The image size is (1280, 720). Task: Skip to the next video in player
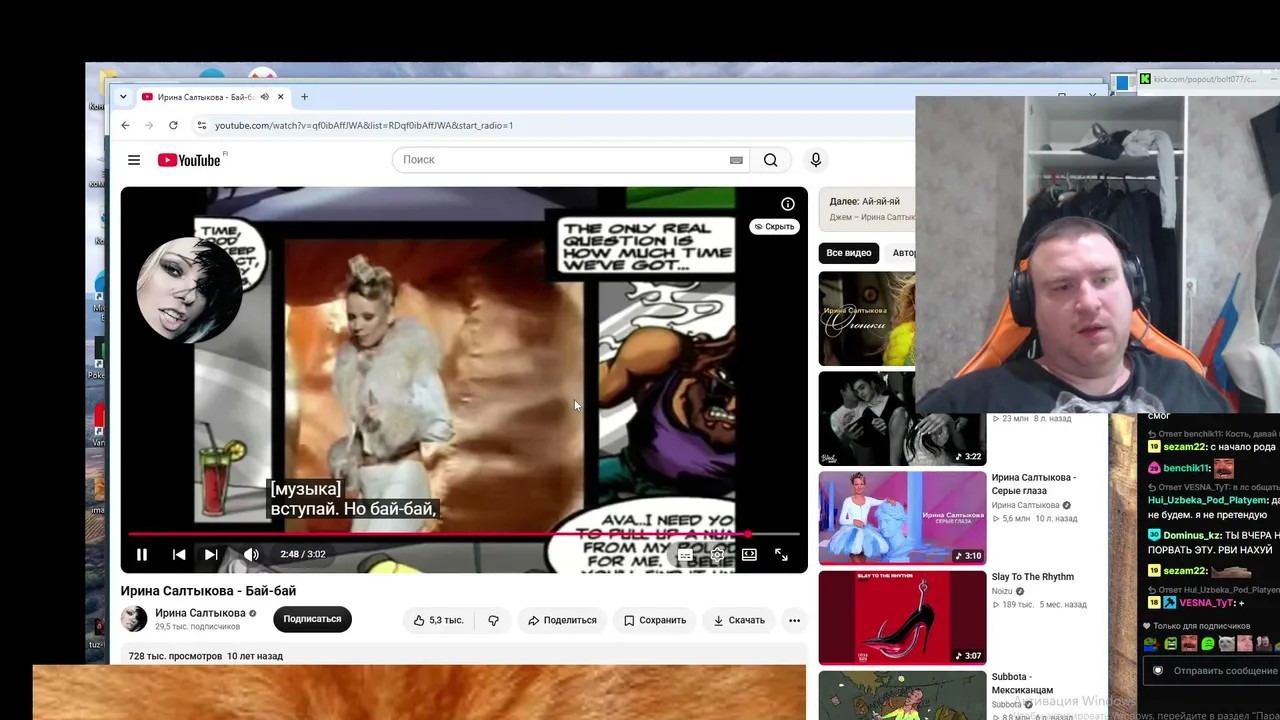coord(211,554)
